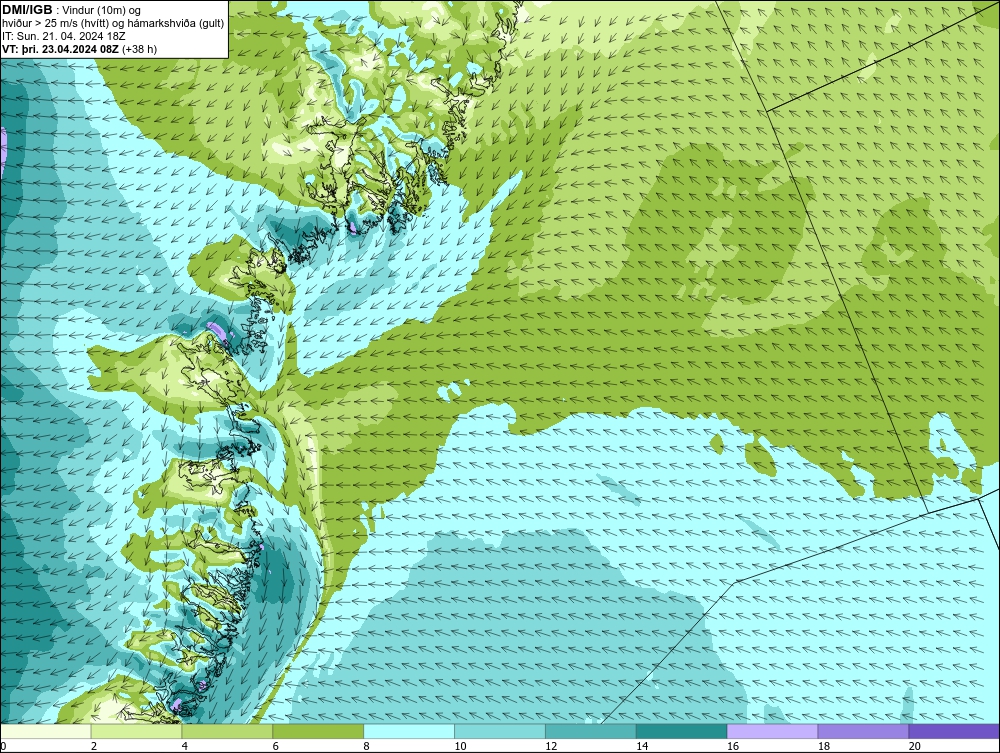Click legend value label '4'
The image size is (1000, 753).
pyautogui.click(x=184, y=746)
